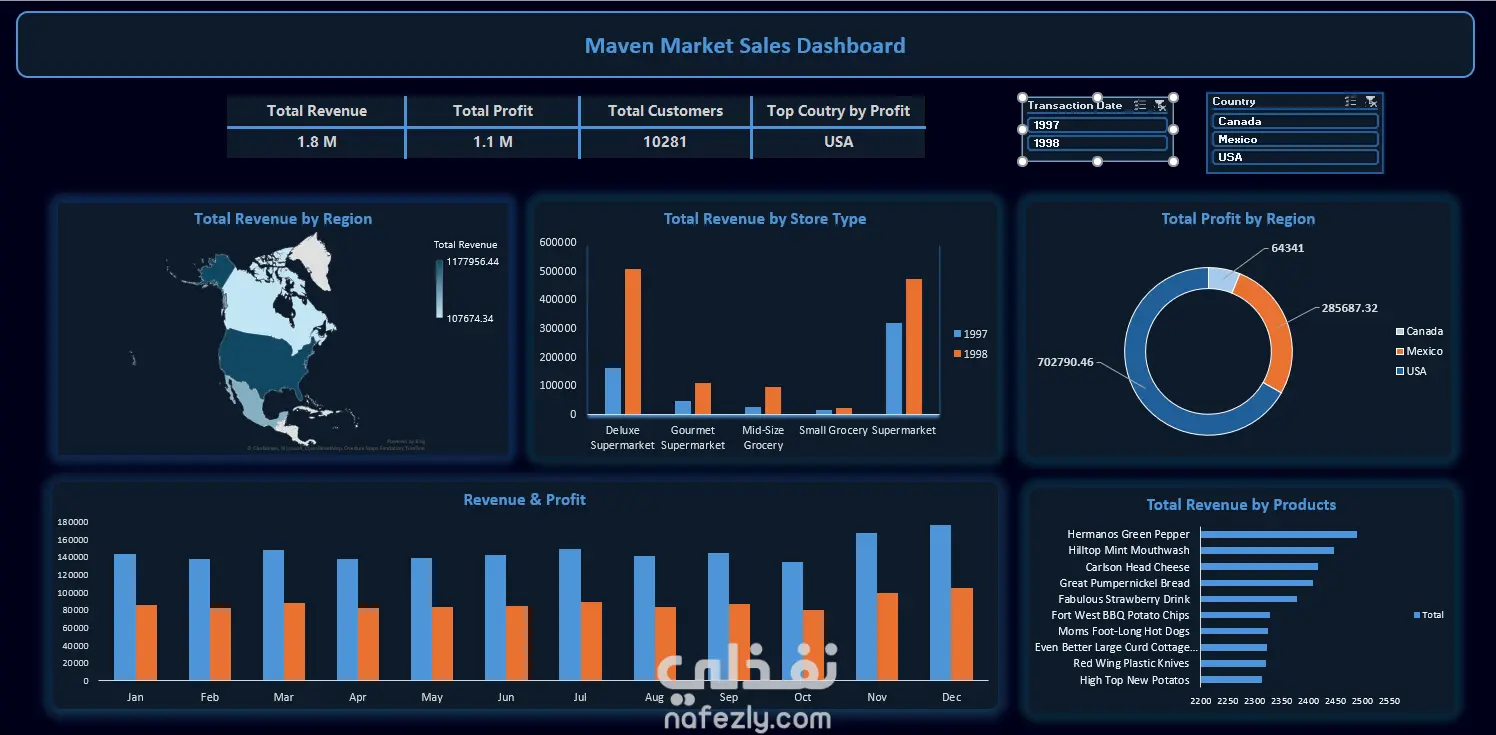Select the top-center resize handle of Transaction Date slicer
Image resolution: width=1496 pixels, height=735 pixels.
coord(1097,95)
